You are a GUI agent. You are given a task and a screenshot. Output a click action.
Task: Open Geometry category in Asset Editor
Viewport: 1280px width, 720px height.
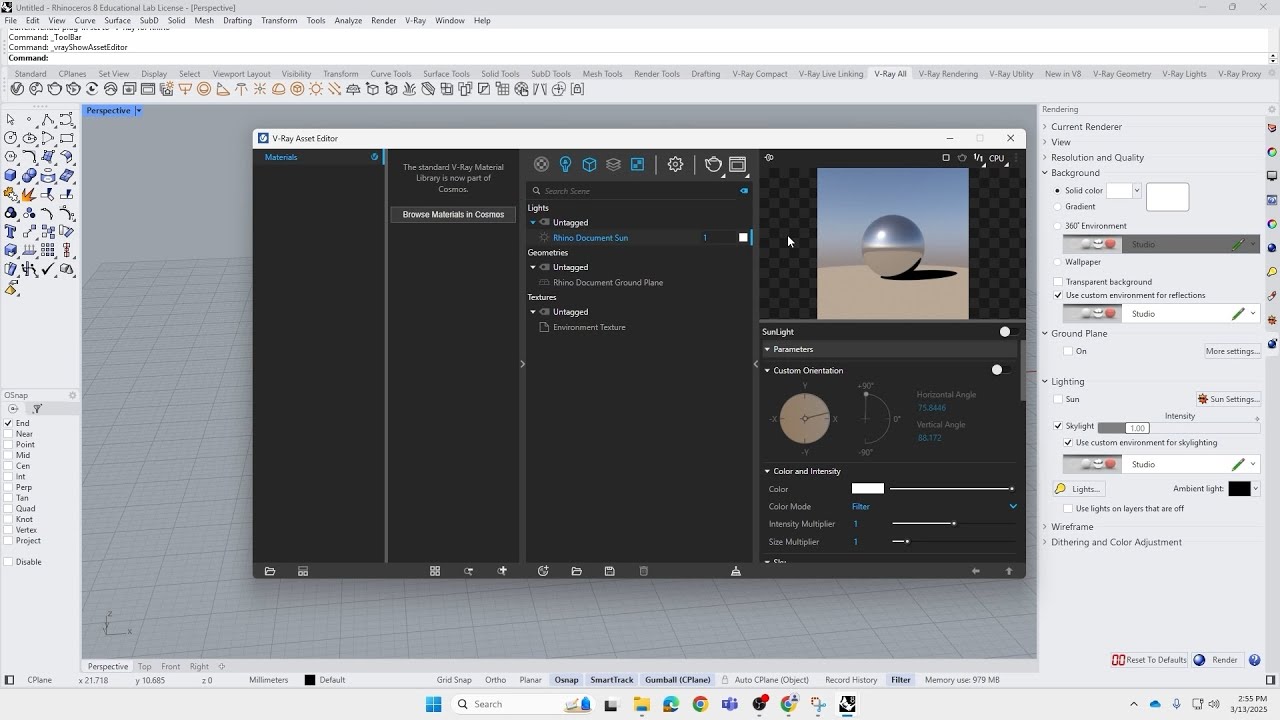589,165
